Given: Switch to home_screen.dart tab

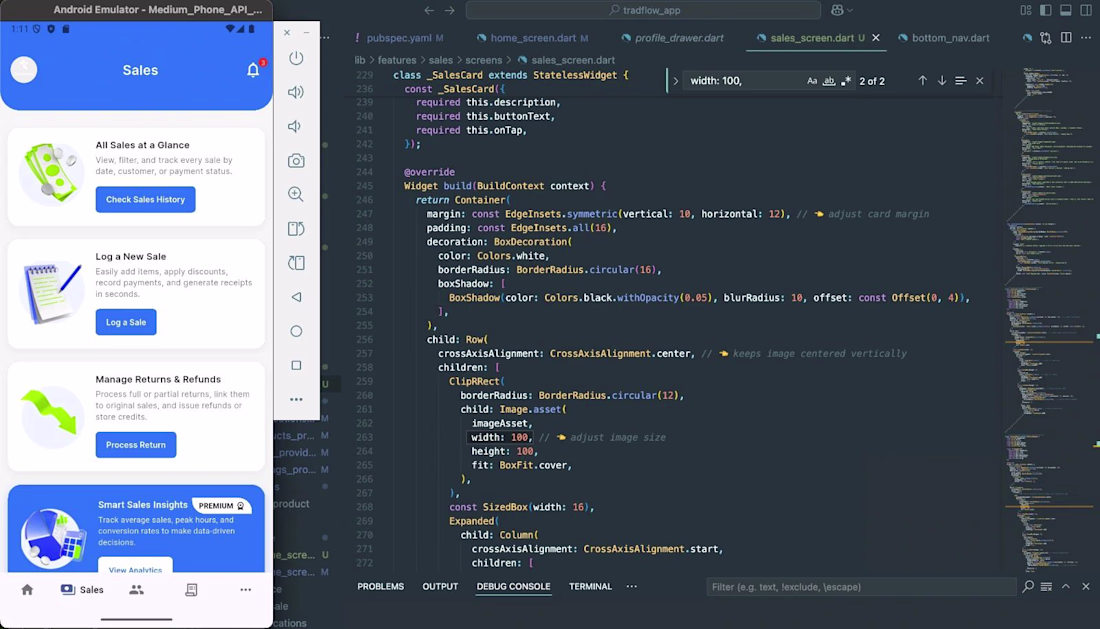Looking at the screenshot, I should click(x=532, y=38).
